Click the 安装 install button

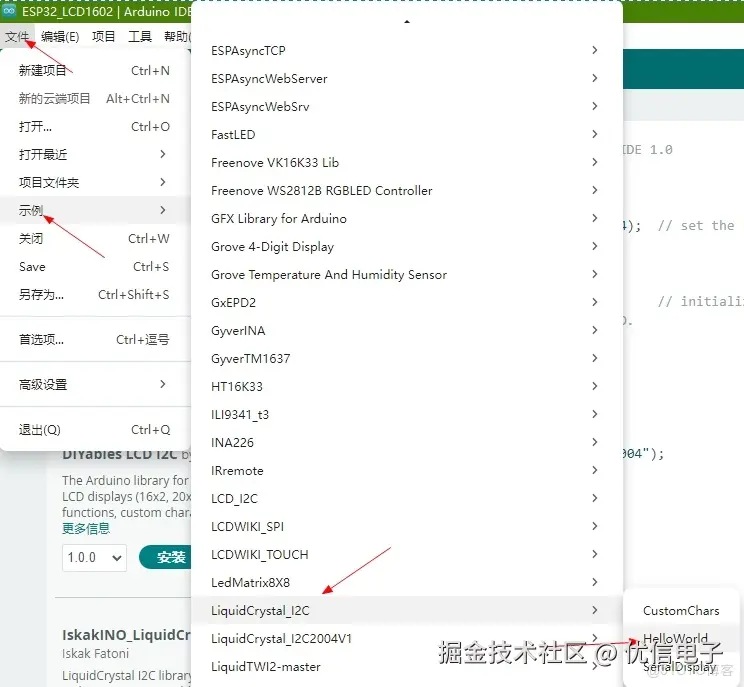pos(166,557)
